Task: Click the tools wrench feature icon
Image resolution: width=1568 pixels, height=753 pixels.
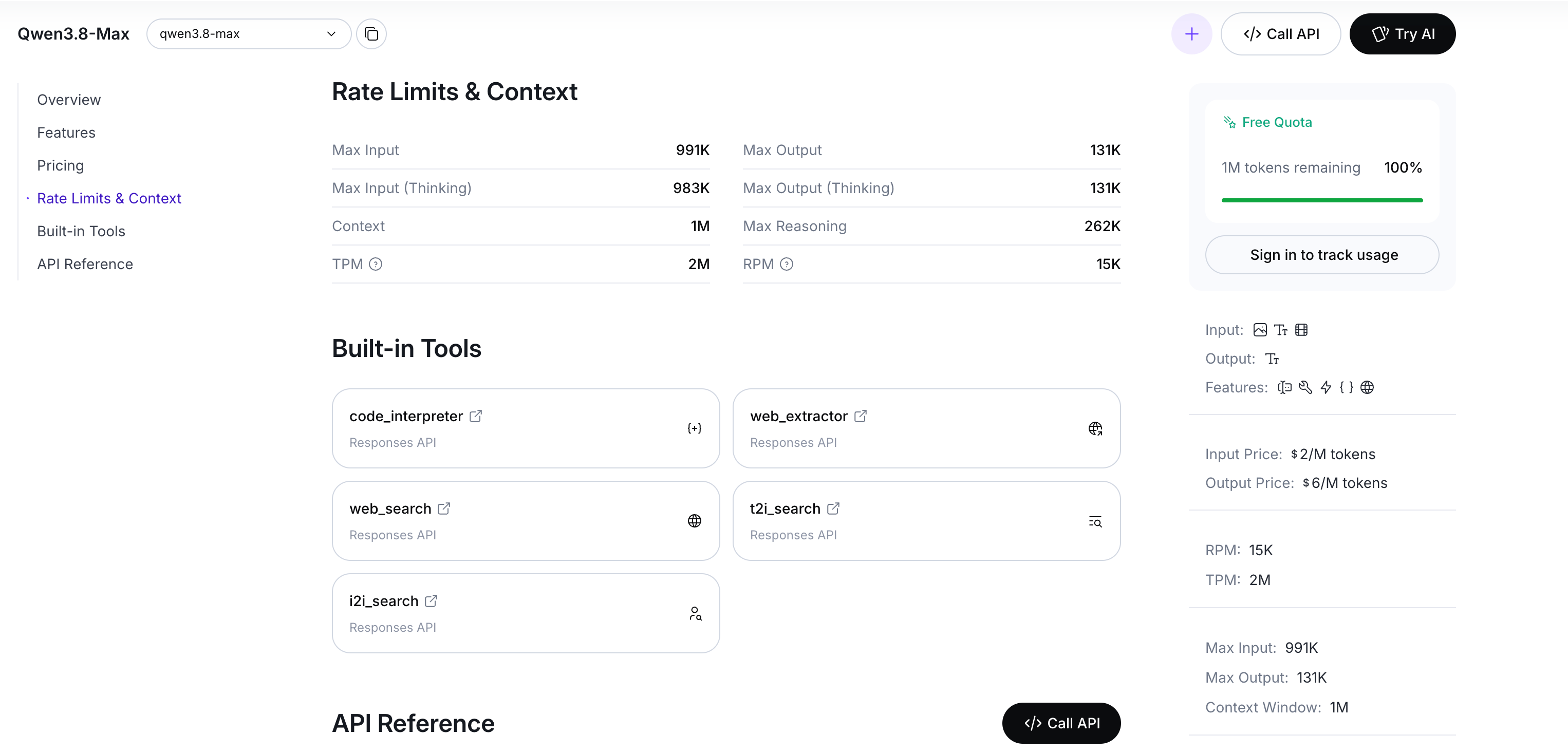Action: coord(1305,388)
